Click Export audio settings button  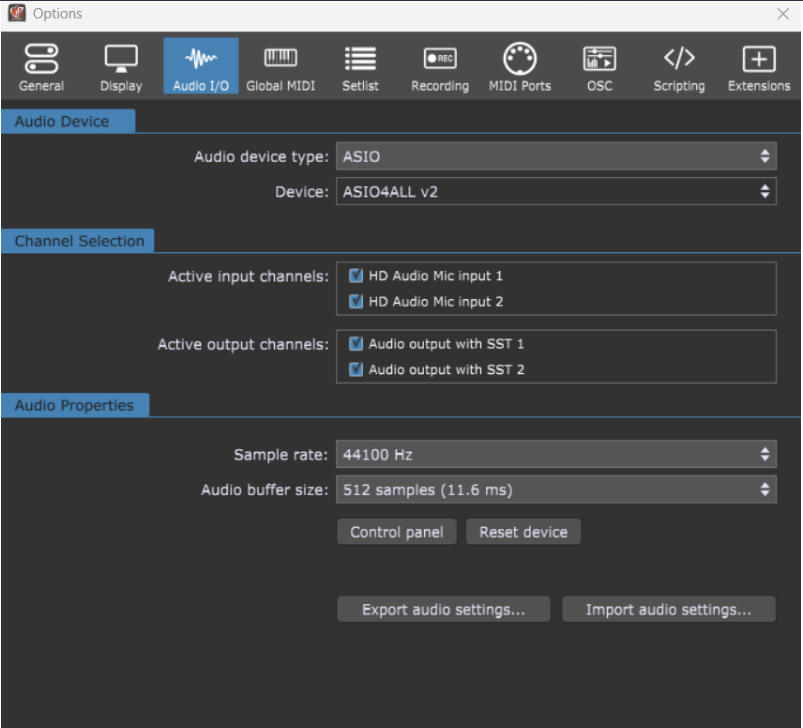pyautogui.click(x=443, y=609)
